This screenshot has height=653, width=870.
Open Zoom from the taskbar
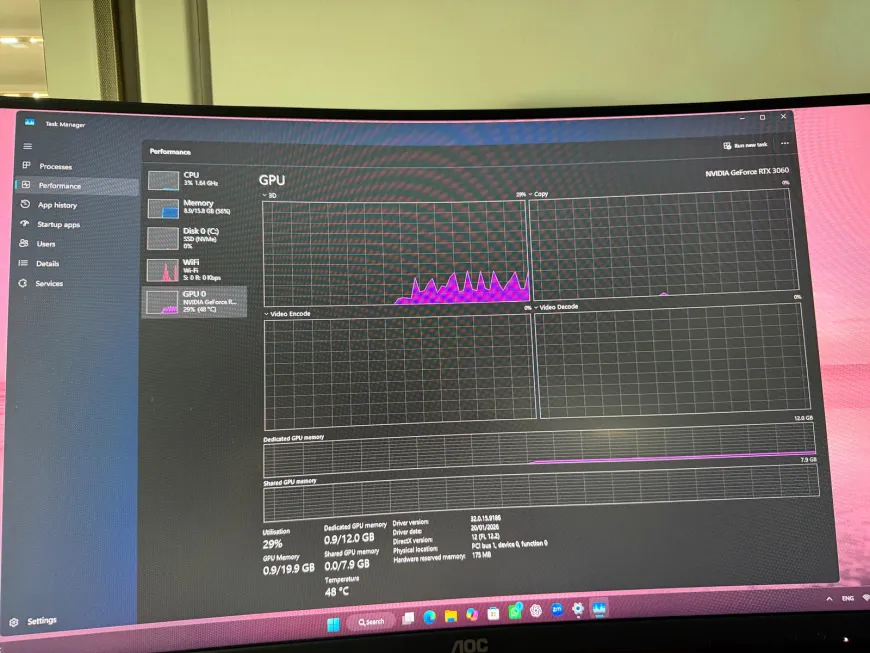557,610
